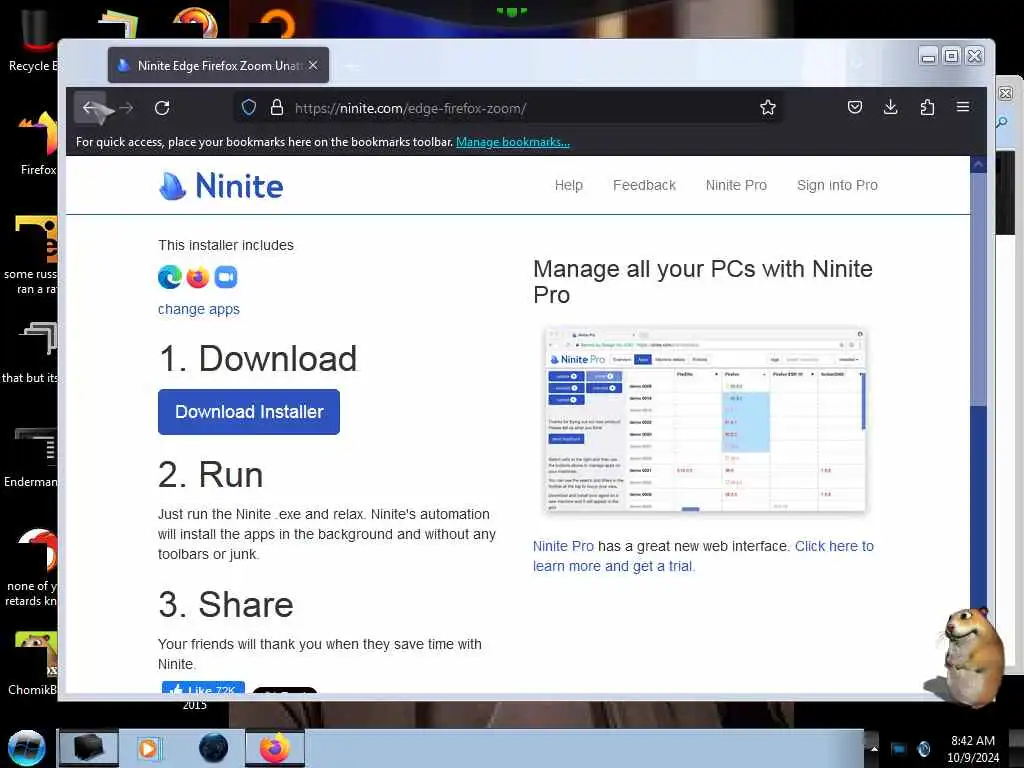The width and height of the screenshot is (1024, 768).
Task: Click the scrollbar up arrow
Action: click(x=978, y=165)
